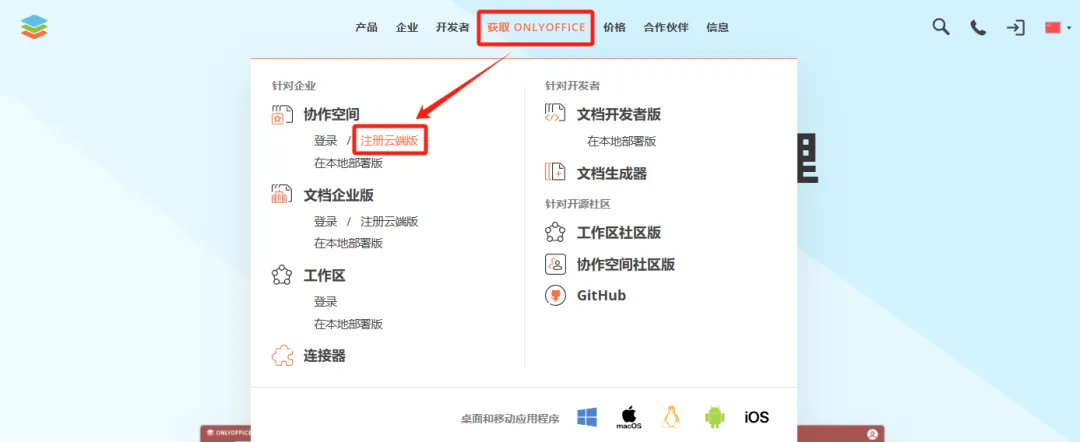Viewport: 1080px width, 442px height.
Task: Click 注册云端版 under 文档企业版
Action: [389, 221]
